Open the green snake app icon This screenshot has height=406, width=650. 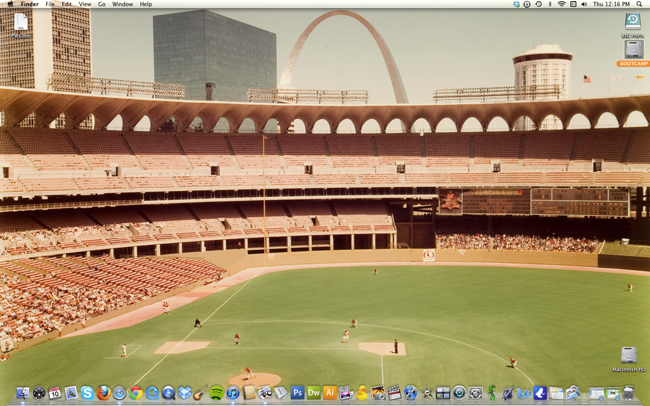492,392
